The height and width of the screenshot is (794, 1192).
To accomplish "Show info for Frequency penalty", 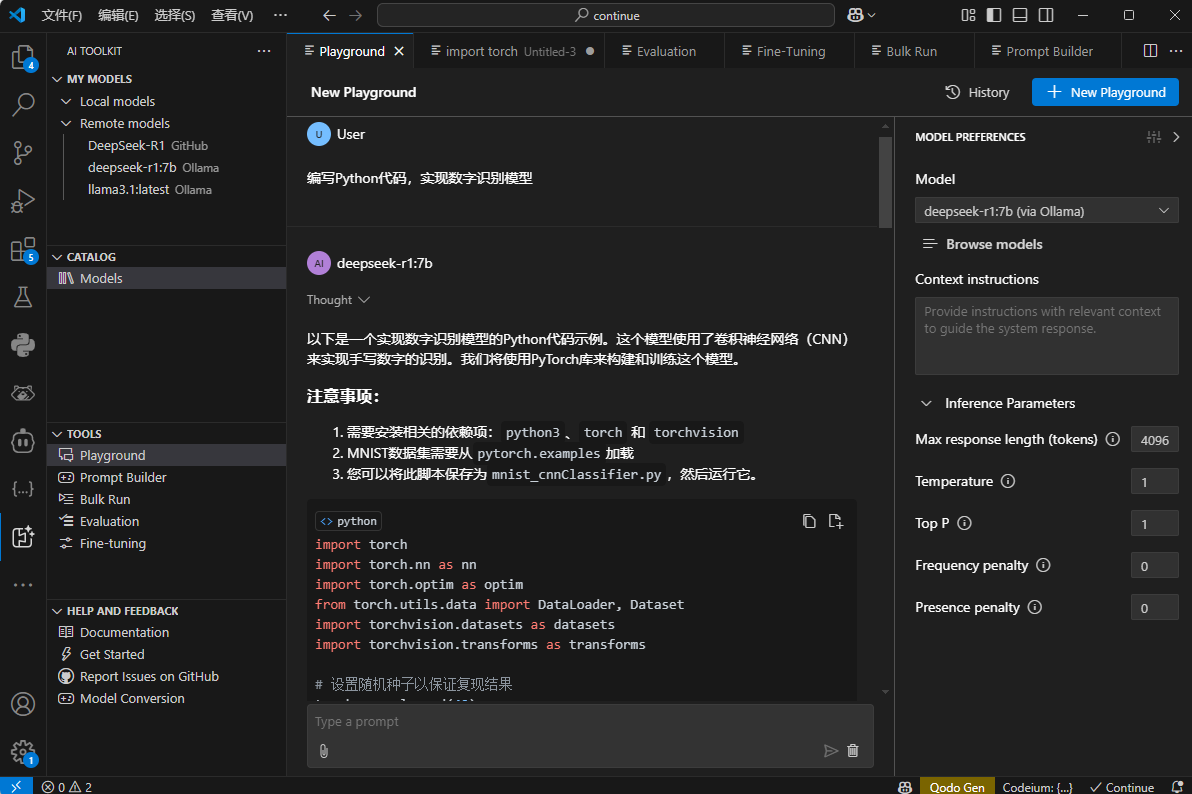I will (x=1043, y=564).
